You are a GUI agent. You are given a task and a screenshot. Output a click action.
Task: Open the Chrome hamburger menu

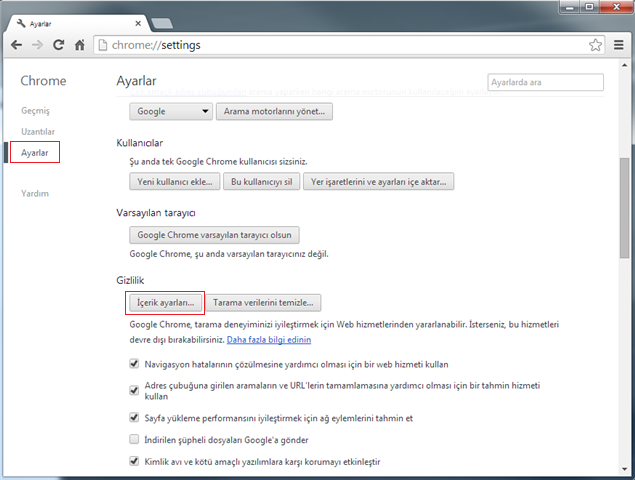click(618, 45)
